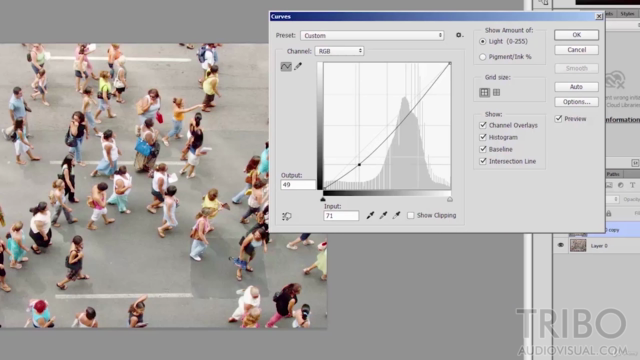Toggle the Preview checkbox
Viewport: 640px width, 360px height.
[x=558, y=119]
